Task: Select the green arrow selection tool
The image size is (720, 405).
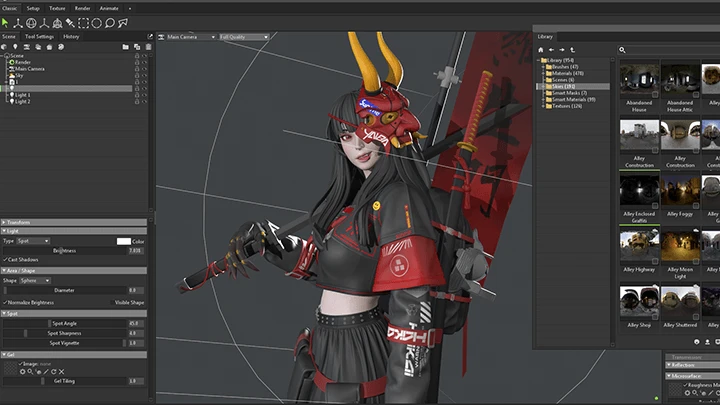Action: click(x=5, y=22)
